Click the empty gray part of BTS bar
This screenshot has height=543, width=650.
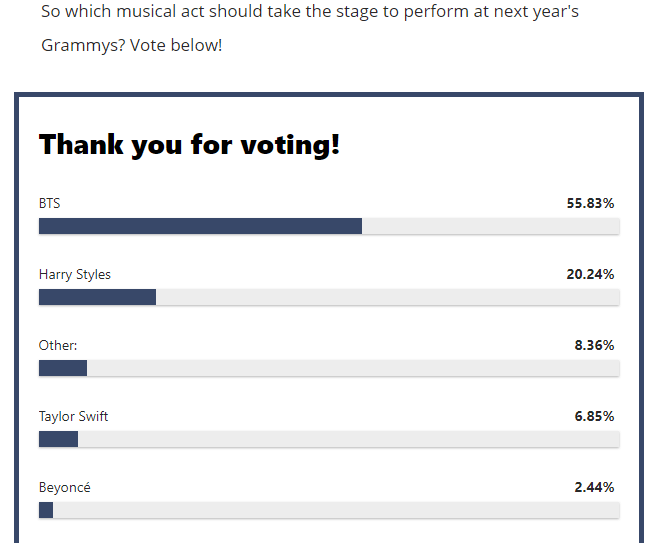coord(490,226)
